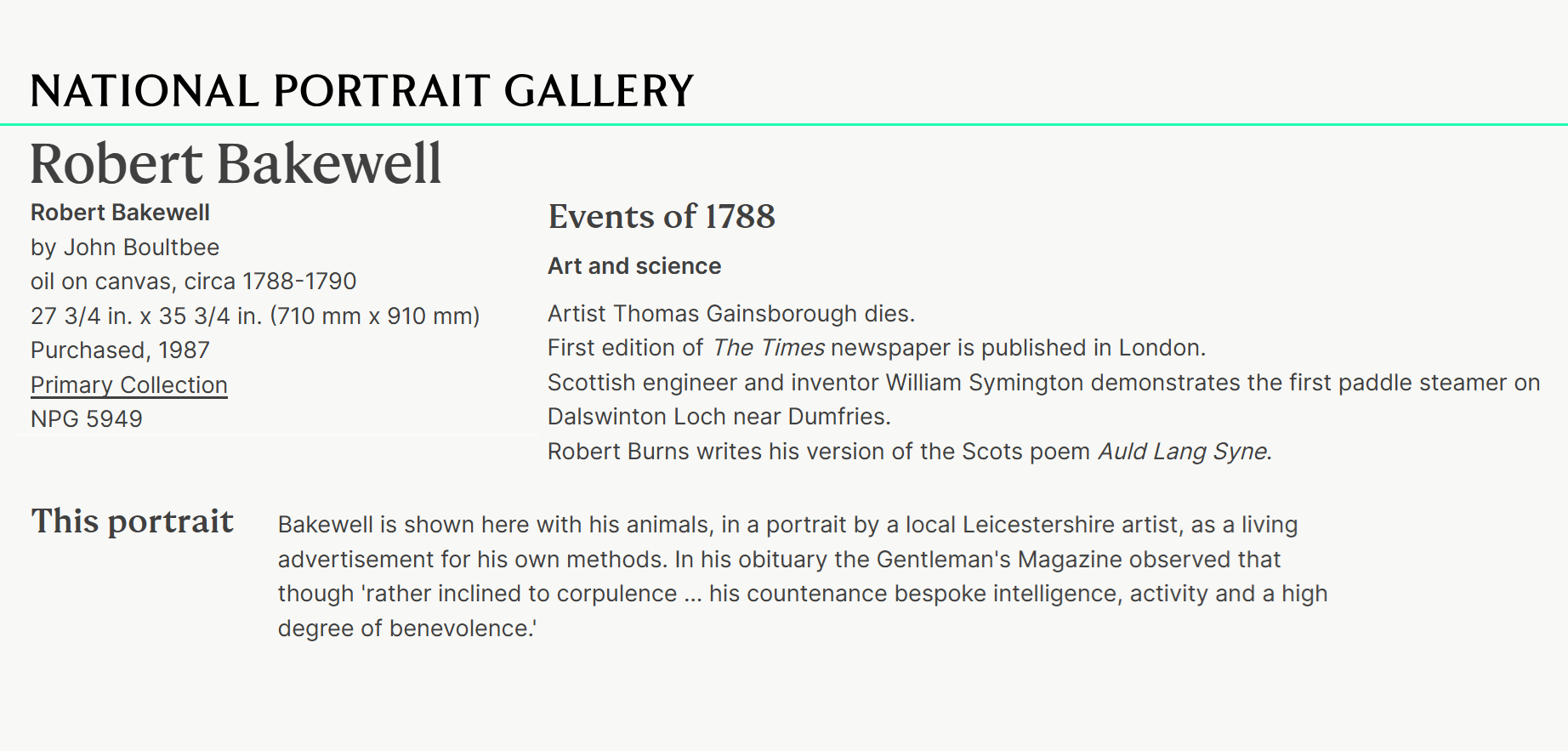Click the 'Events of 1788' heading

coord(662,217)
